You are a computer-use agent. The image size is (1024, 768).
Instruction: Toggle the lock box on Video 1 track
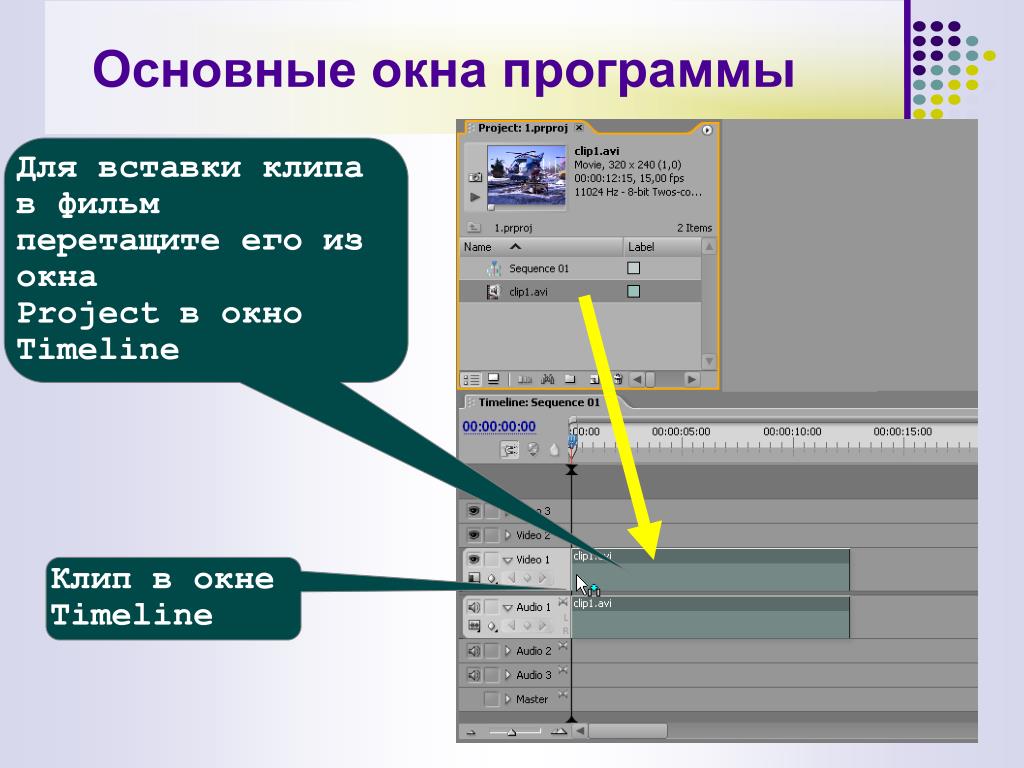(x=492, y=559)
